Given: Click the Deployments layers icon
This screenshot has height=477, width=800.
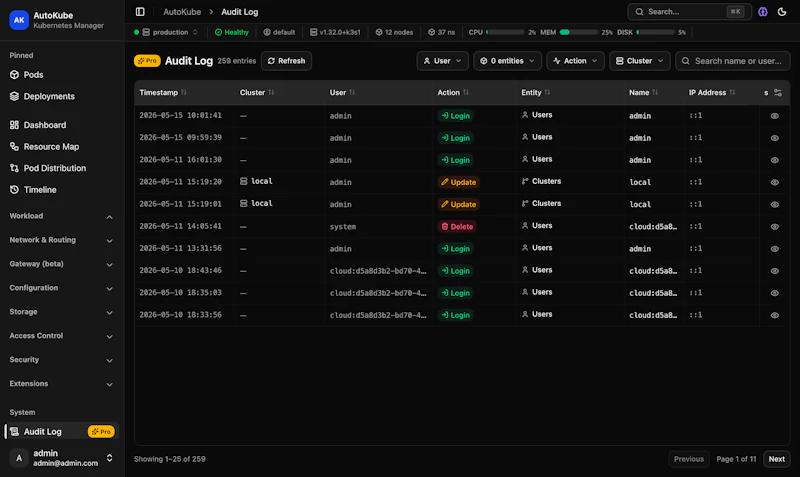Looking at the screenshot, I should tap(14, 96).
